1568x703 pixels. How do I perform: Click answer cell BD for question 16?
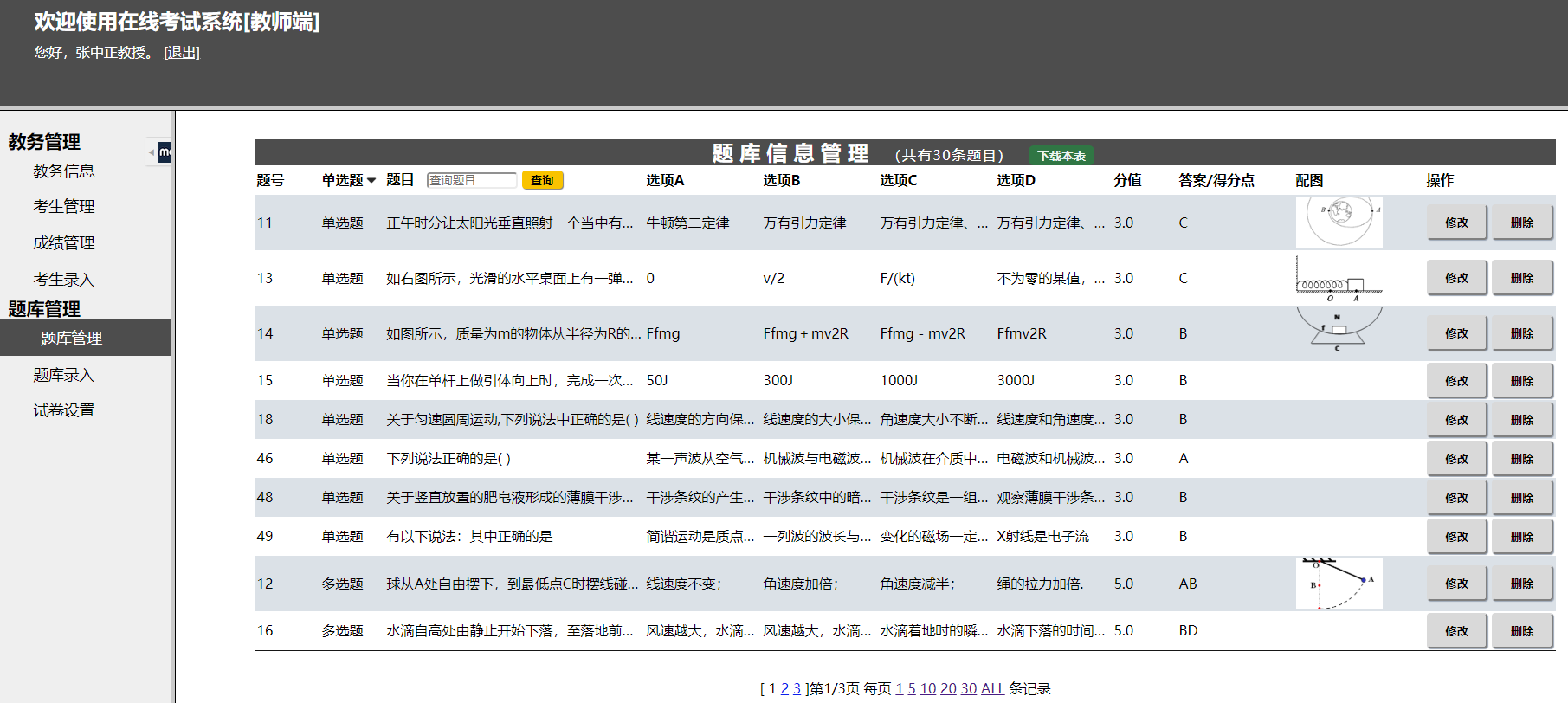[1188, 631]
